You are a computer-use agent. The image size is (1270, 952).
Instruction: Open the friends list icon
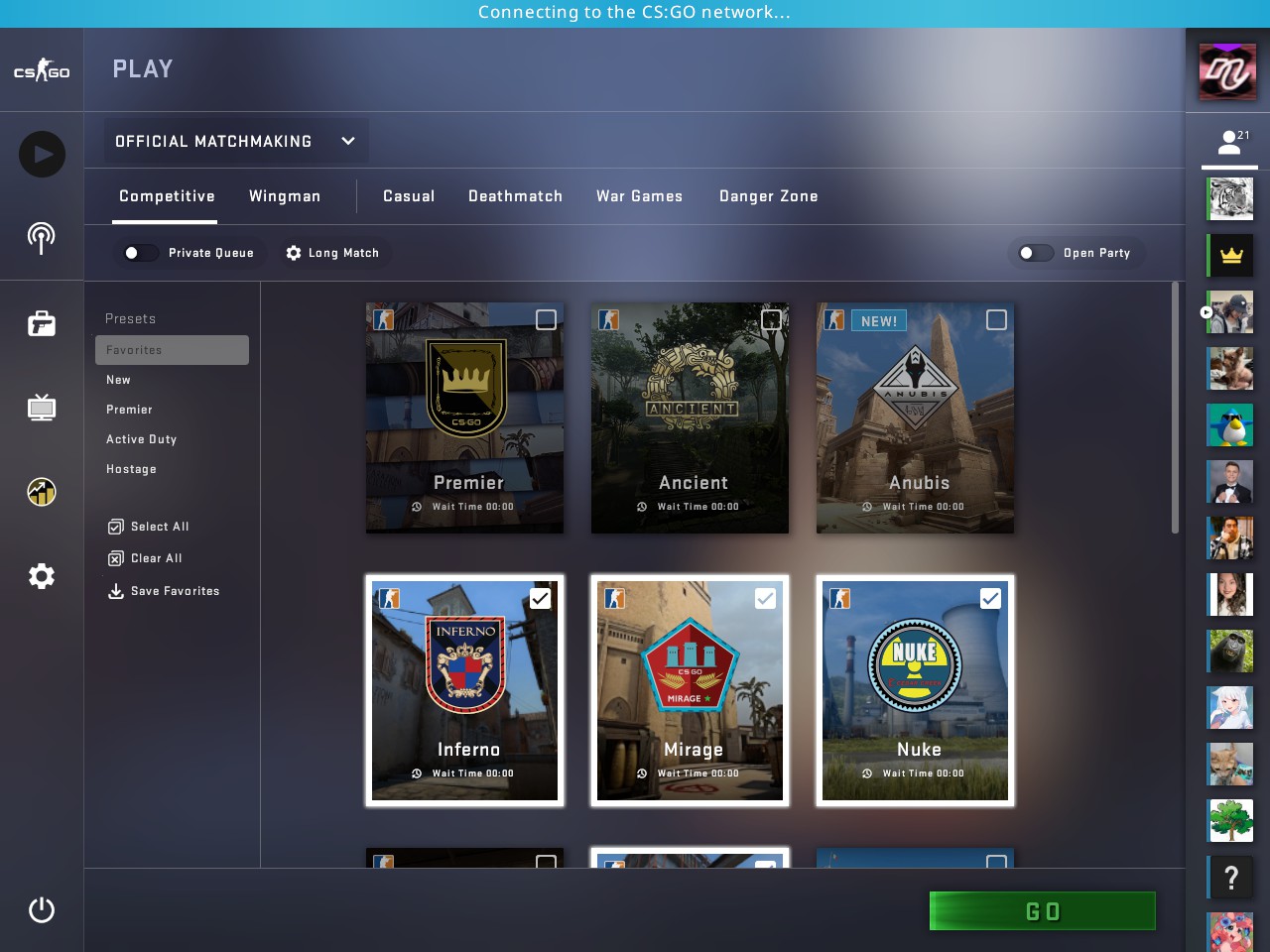point(1230,143)
